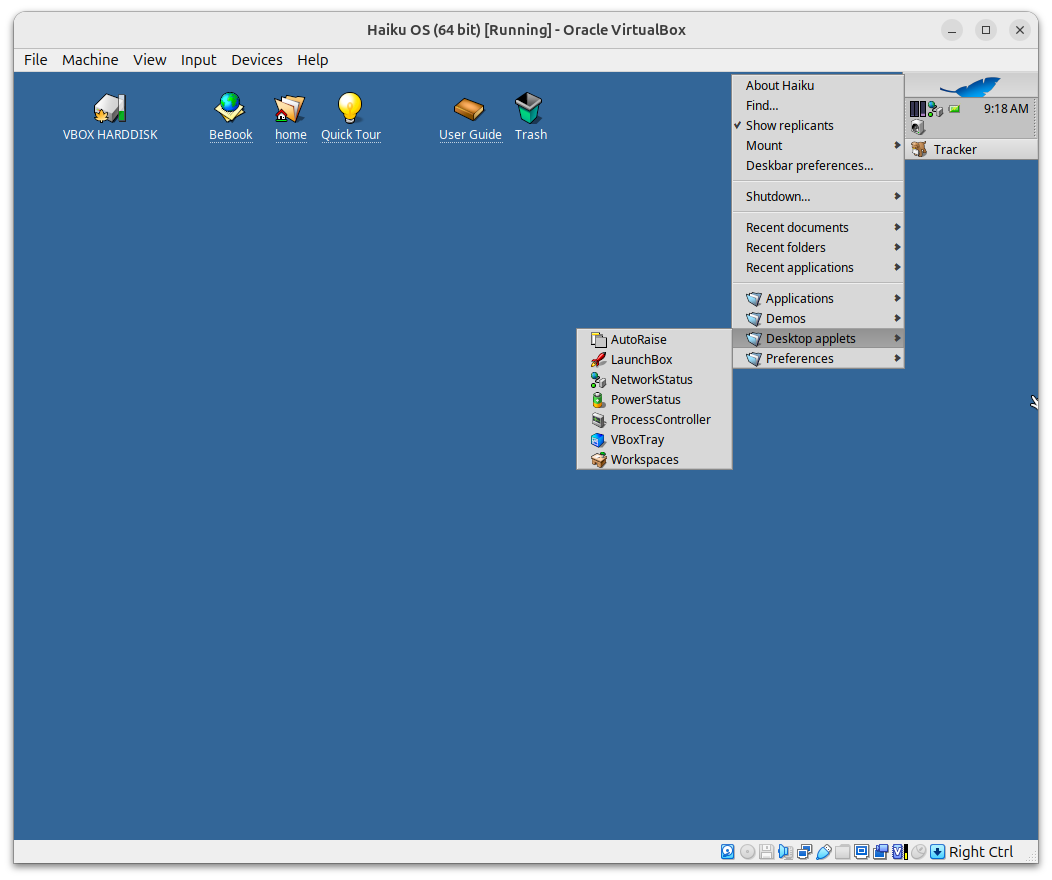Click the green battery power tray icon

pyautogui.click(x=954, y=109)
